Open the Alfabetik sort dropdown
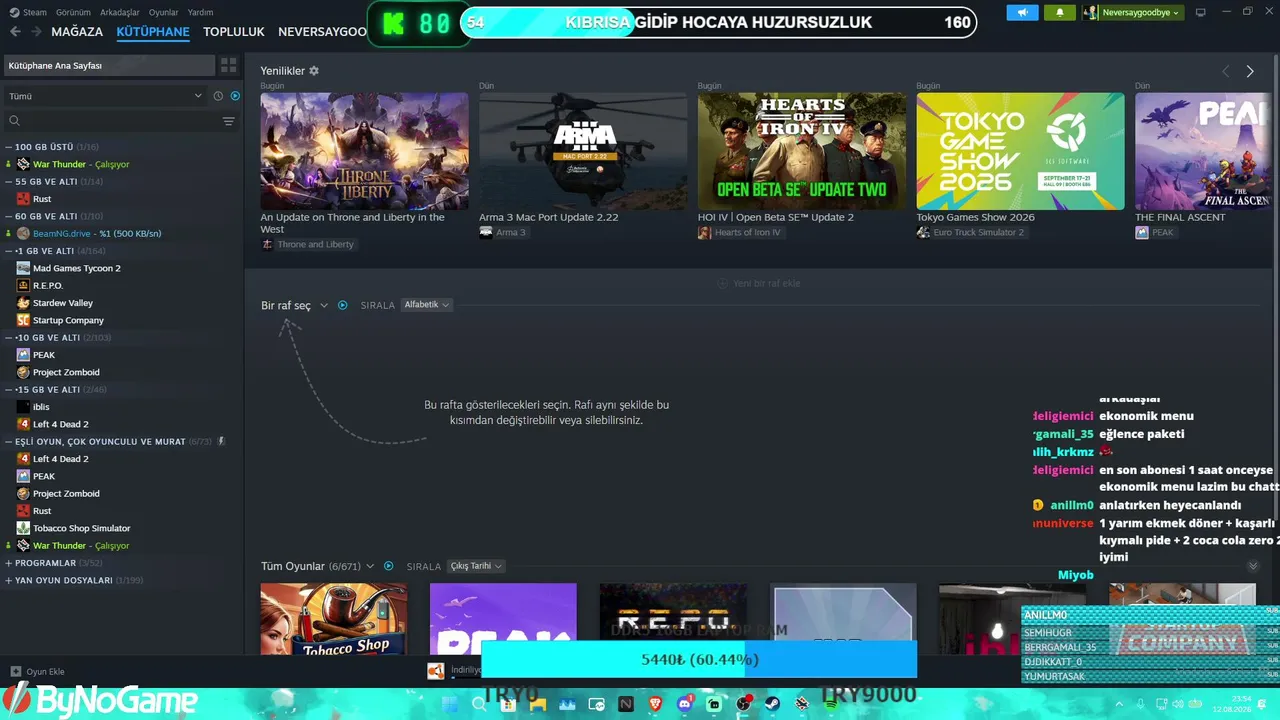This screenshot has width=1280, height=720. pyautogui.click(x=427, y=305)
